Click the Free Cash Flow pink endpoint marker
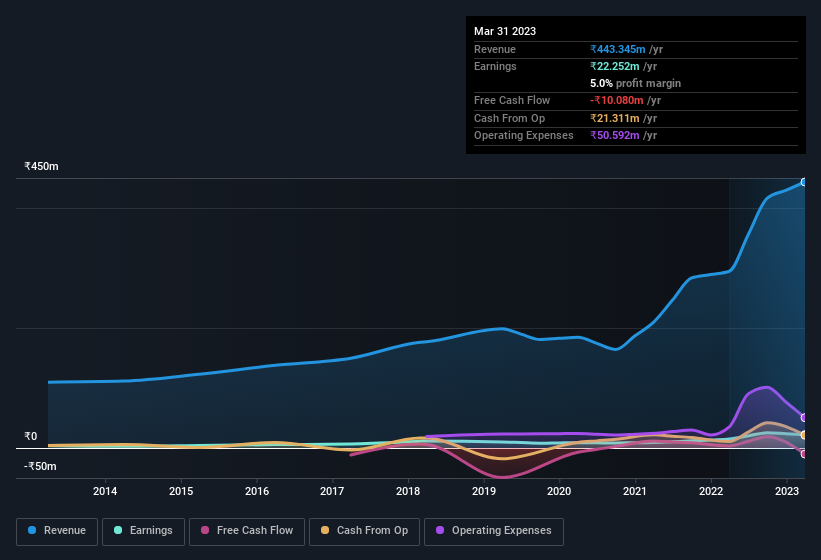 pos(804,454)
